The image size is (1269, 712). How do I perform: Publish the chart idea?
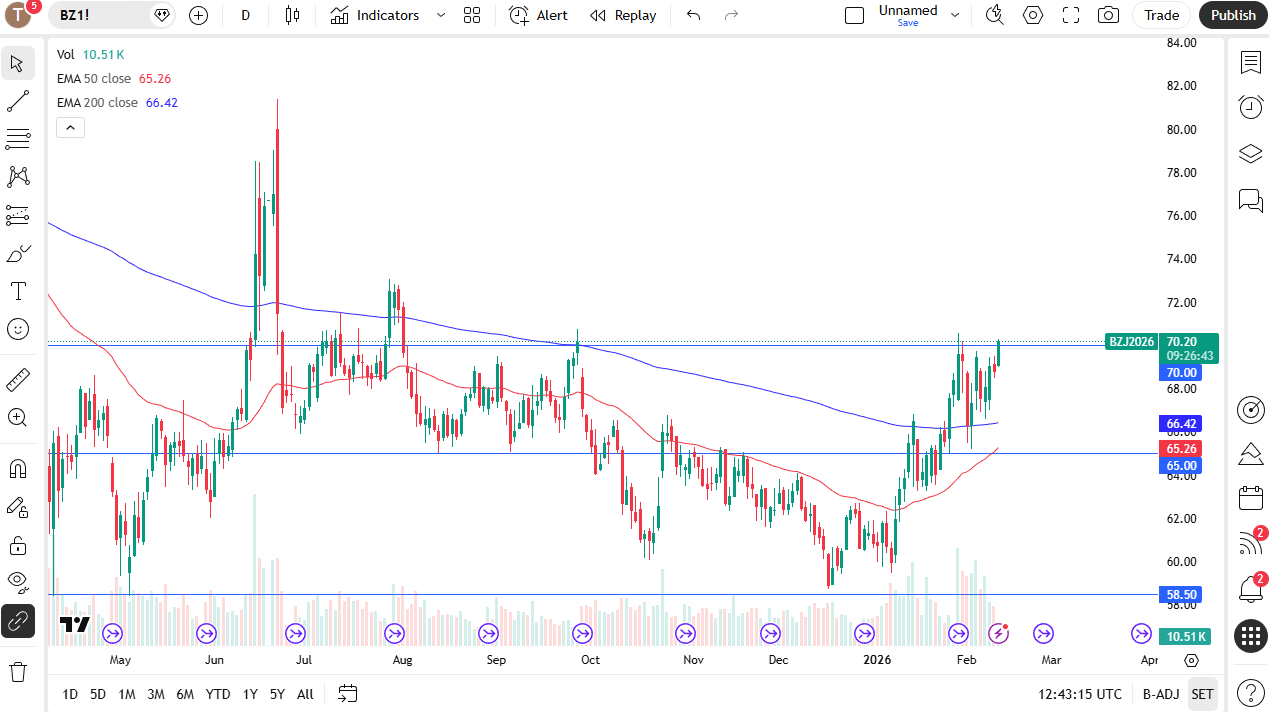point(1233,15)
